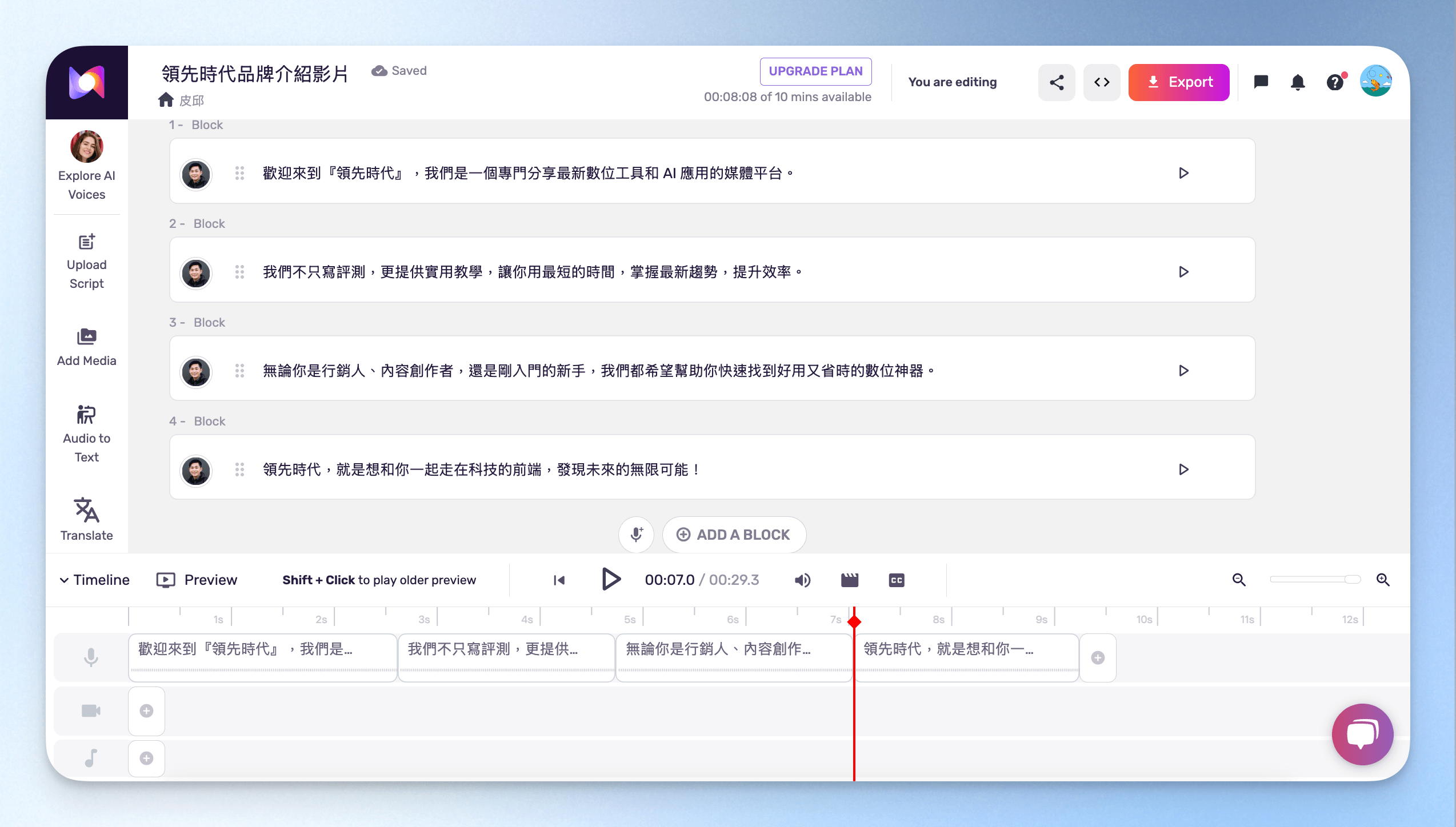Image resolution: width=1456 pixels, height=827 pixels.
Task: Toggle closed captions CC icon
Action: [897, 580]
